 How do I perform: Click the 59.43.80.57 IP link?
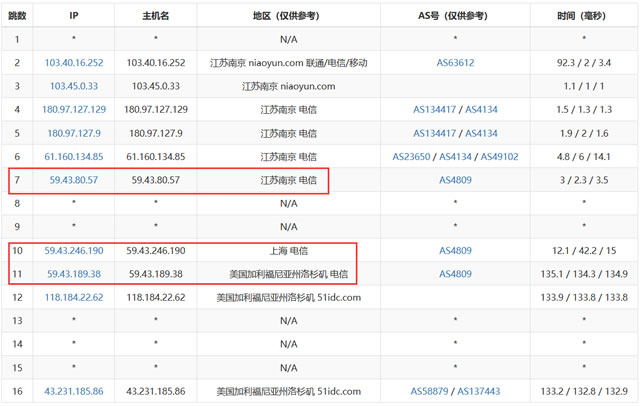(73, 180)
